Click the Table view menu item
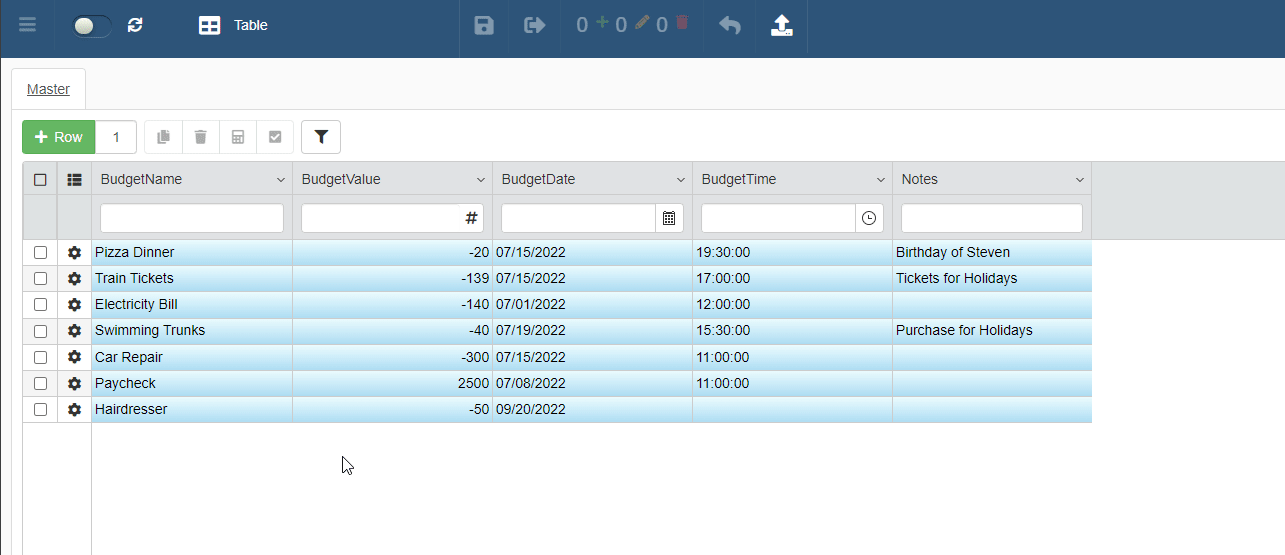The height and width of the screenshot is (555, 1285). pos(234,25)
